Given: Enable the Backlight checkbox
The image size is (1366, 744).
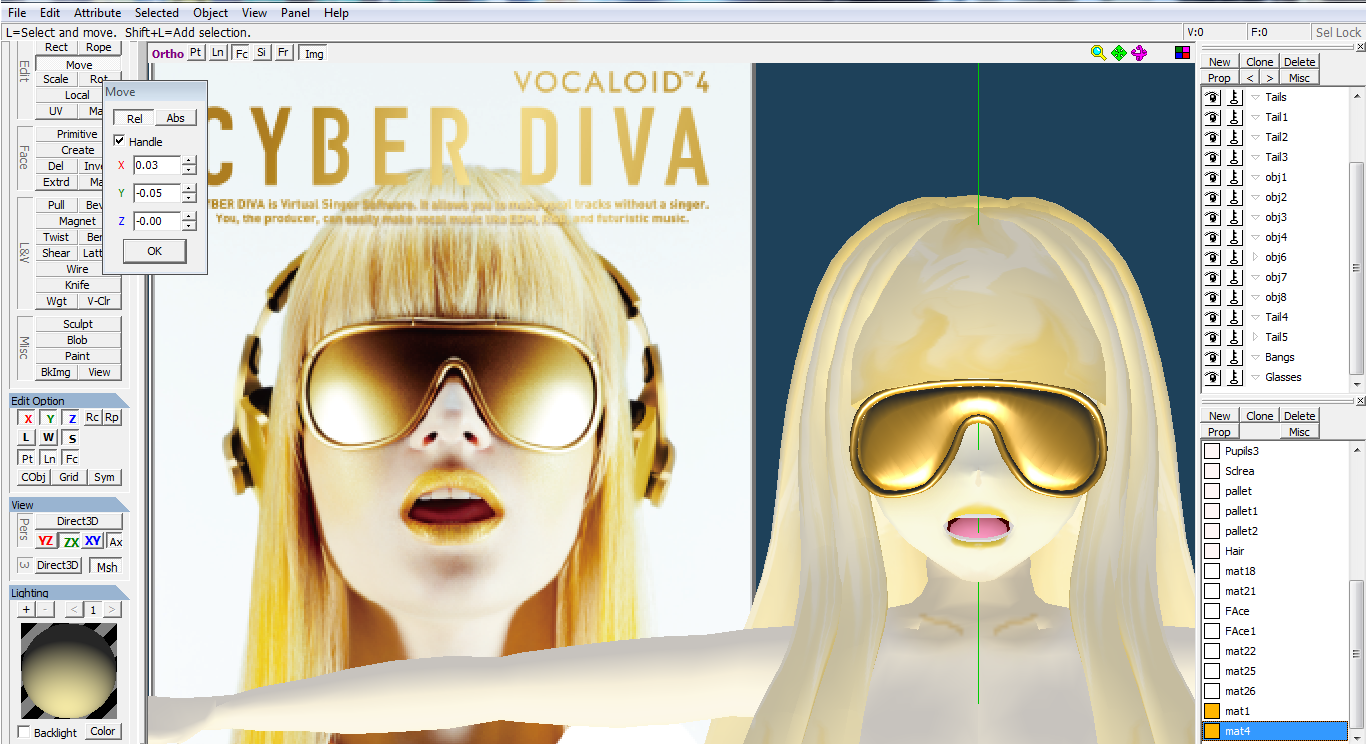Looking at the screenshot, I should tap(24, 732).
